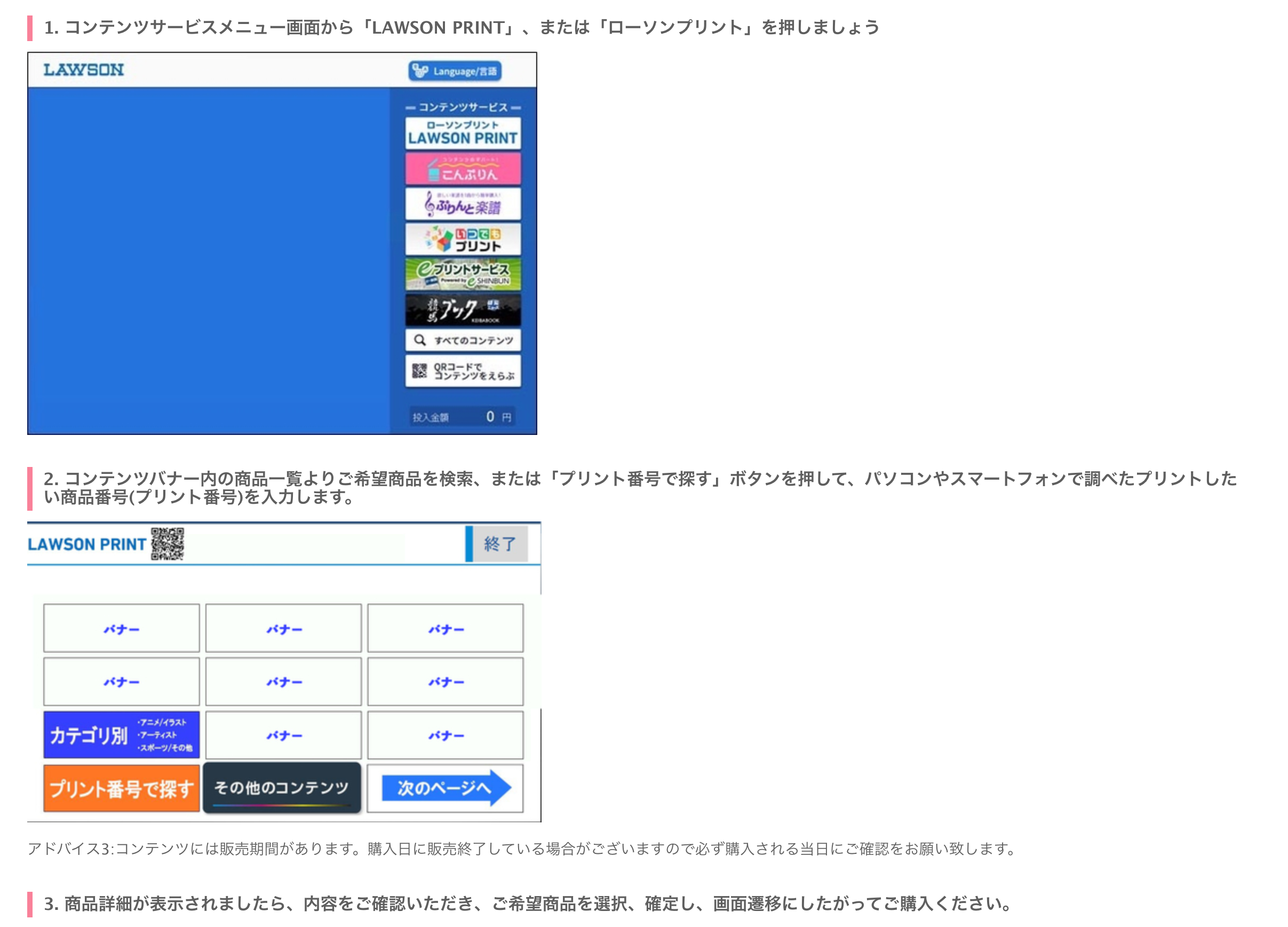Tap the LAWSON PRINT banner
The height and width of the screenshot is (927, 1288).
(462, 133)
